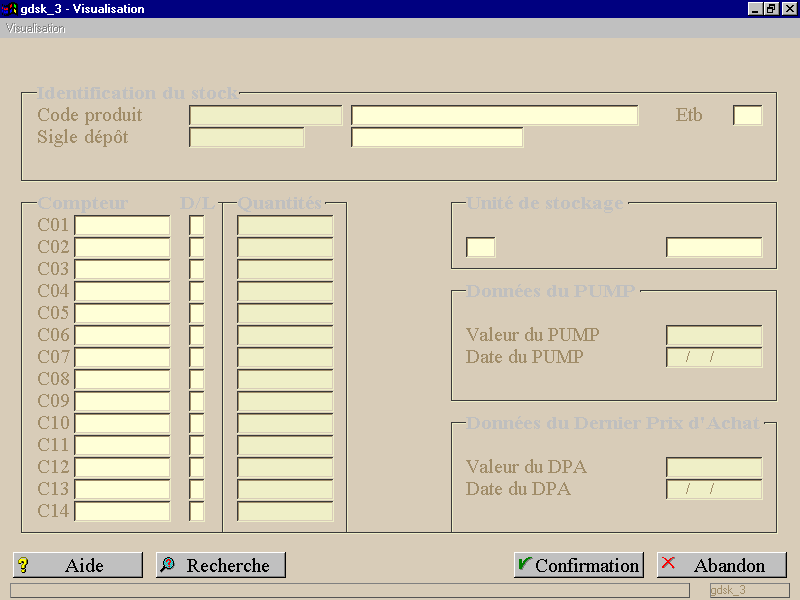Click the small Unité de stockage code field
The image size is (800, 600).
[481, 247]
